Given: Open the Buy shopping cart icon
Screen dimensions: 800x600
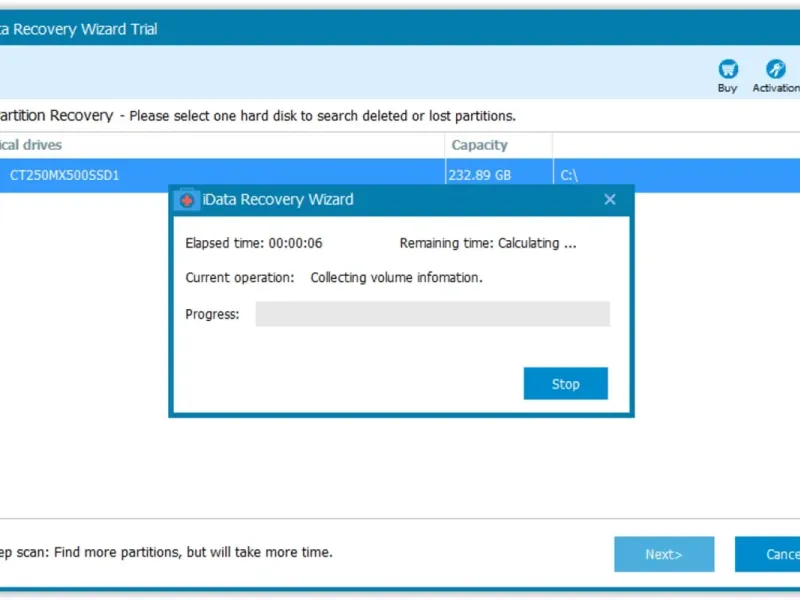Looking at the screenshot, I should [728, 69].
